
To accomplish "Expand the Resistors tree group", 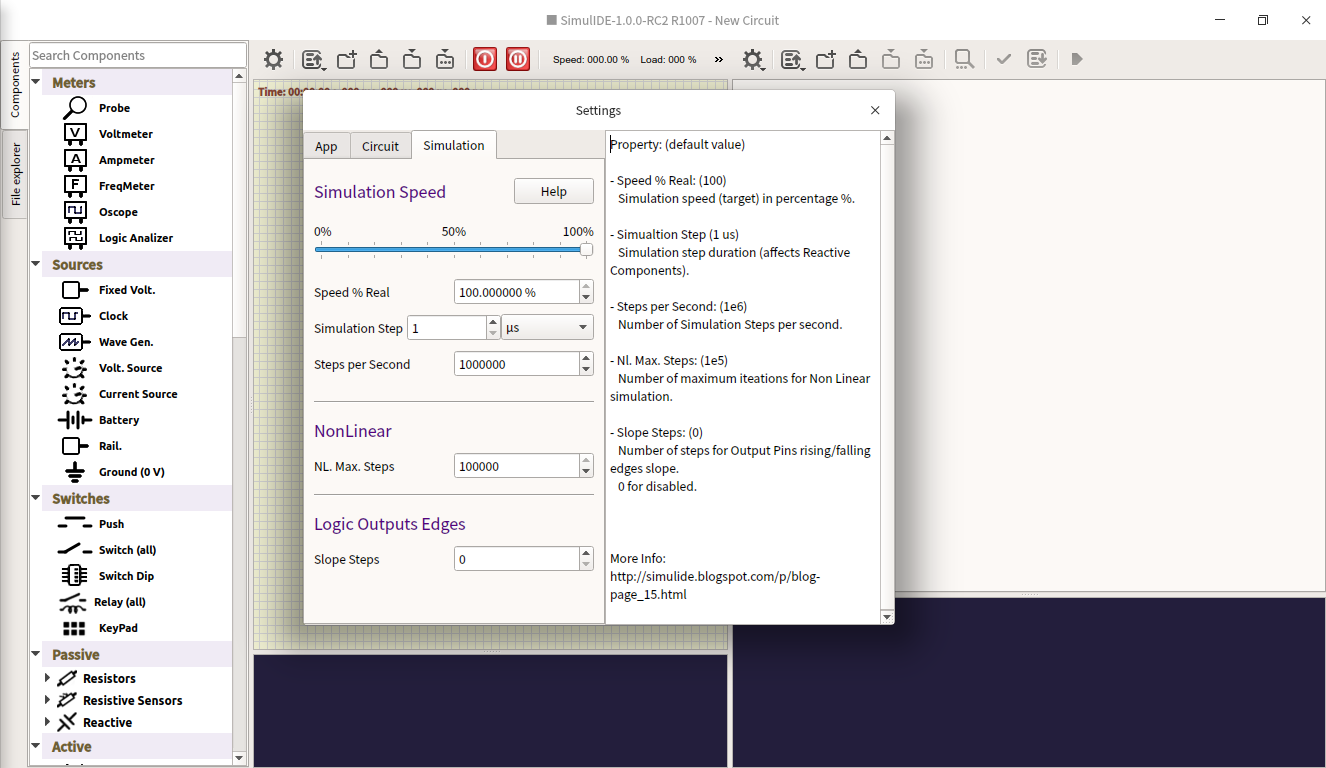I will 47,678.
